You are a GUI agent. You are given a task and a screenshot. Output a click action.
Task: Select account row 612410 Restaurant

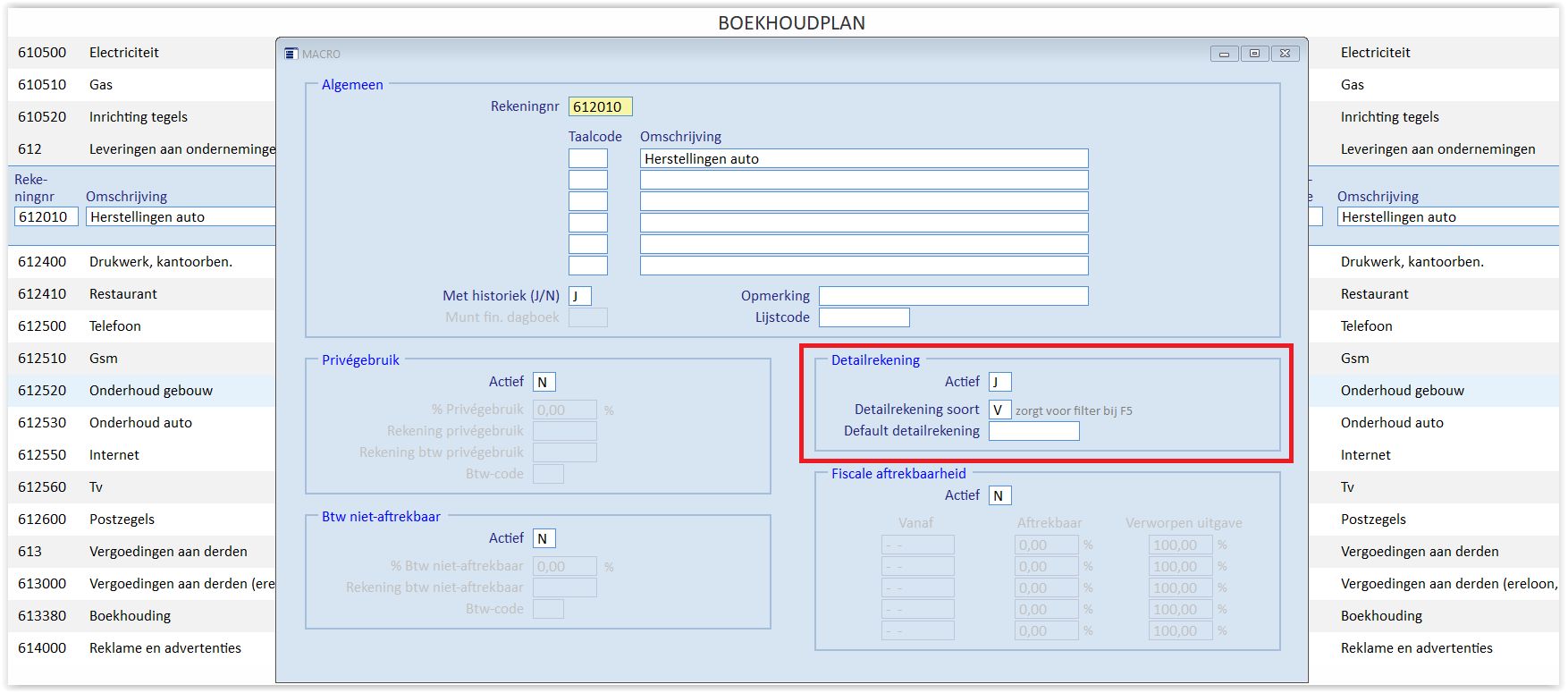142,294
